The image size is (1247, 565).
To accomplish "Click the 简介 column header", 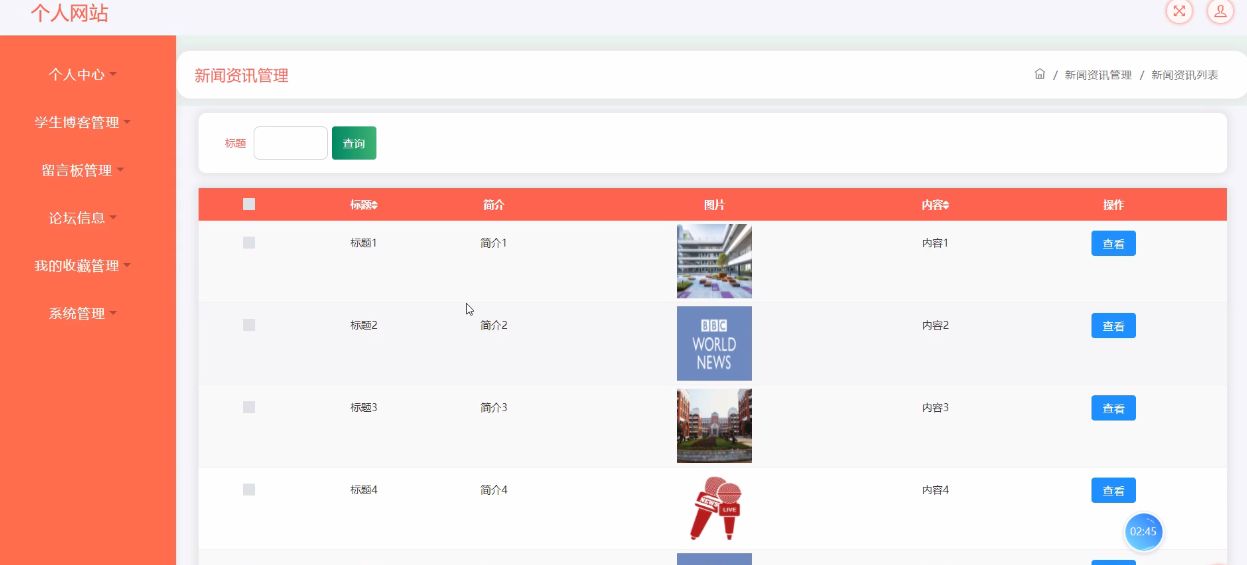I will coord(493,205).
